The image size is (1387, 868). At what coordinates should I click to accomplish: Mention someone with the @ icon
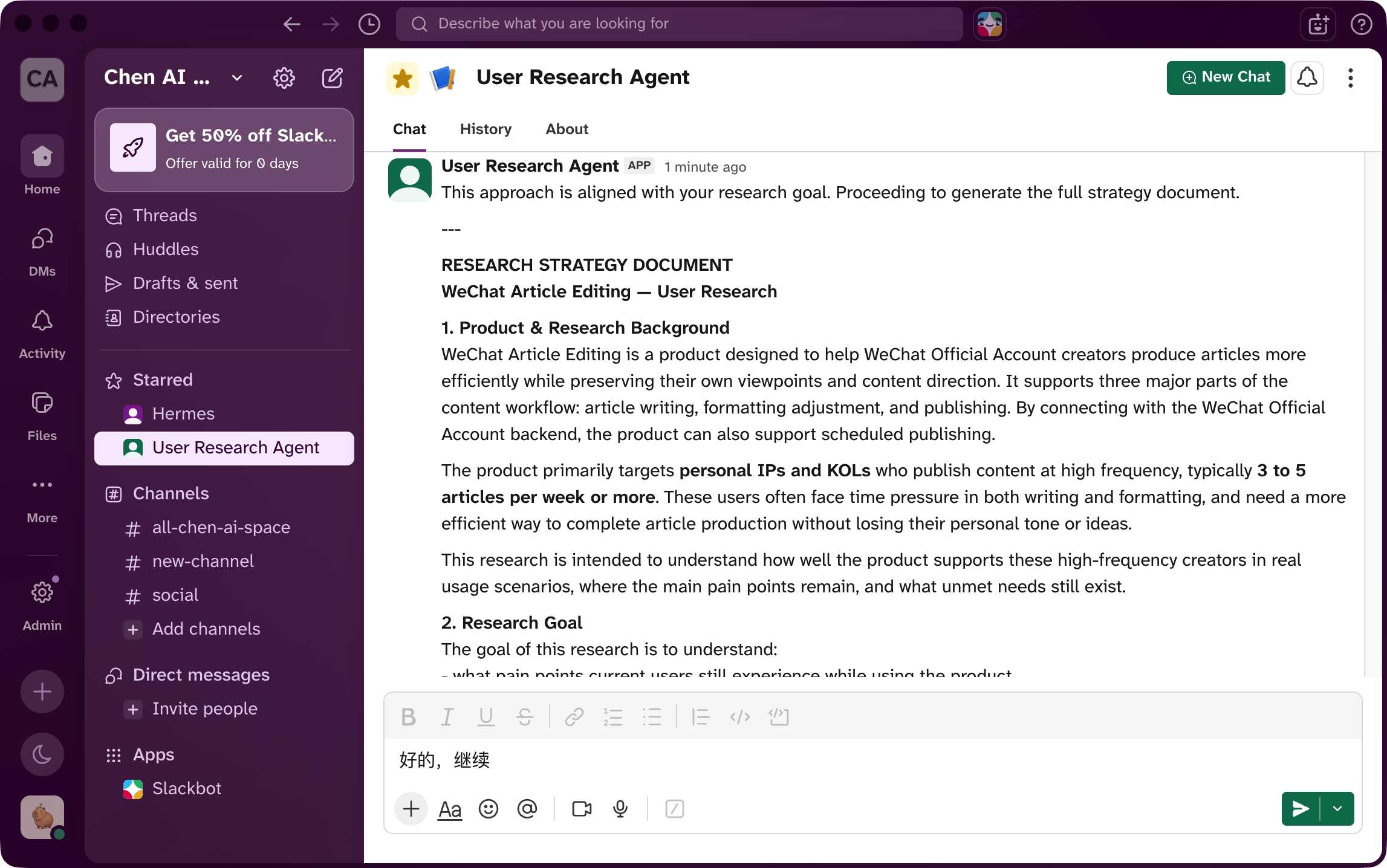click(x=527, y=809)
